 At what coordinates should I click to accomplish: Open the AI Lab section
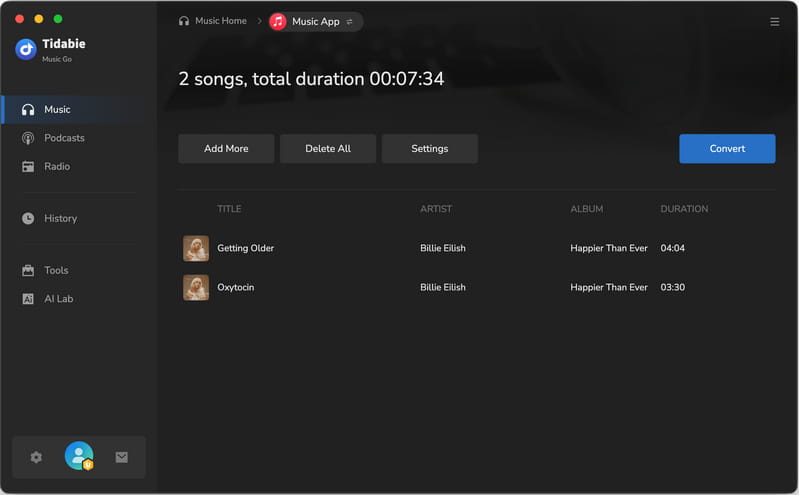pyautogui.click(x=59, y=299)
